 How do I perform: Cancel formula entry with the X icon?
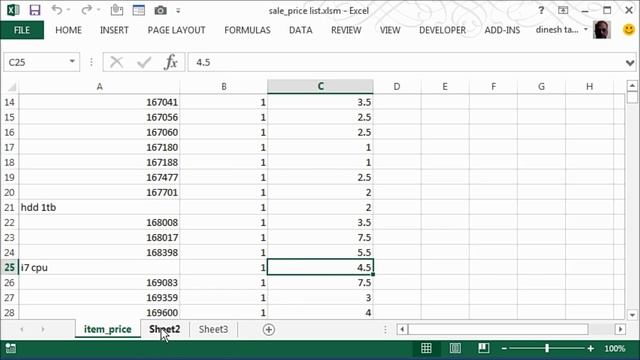(x=116, y=62)
